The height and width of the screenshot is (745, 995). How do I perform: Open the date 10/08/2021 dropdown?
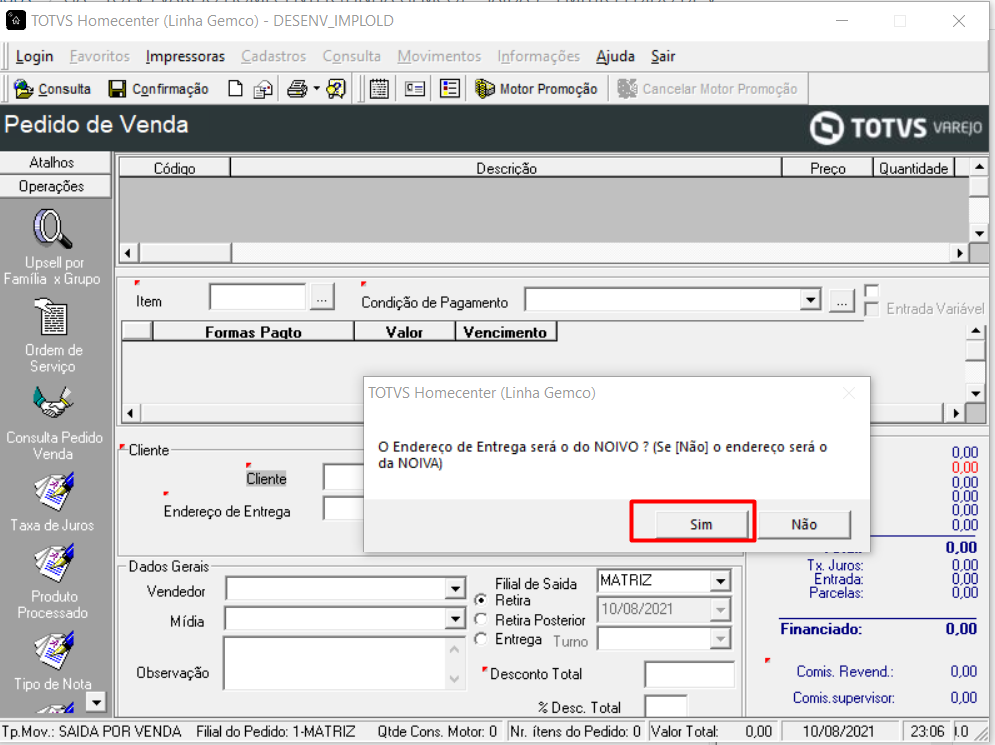(720, 610)
